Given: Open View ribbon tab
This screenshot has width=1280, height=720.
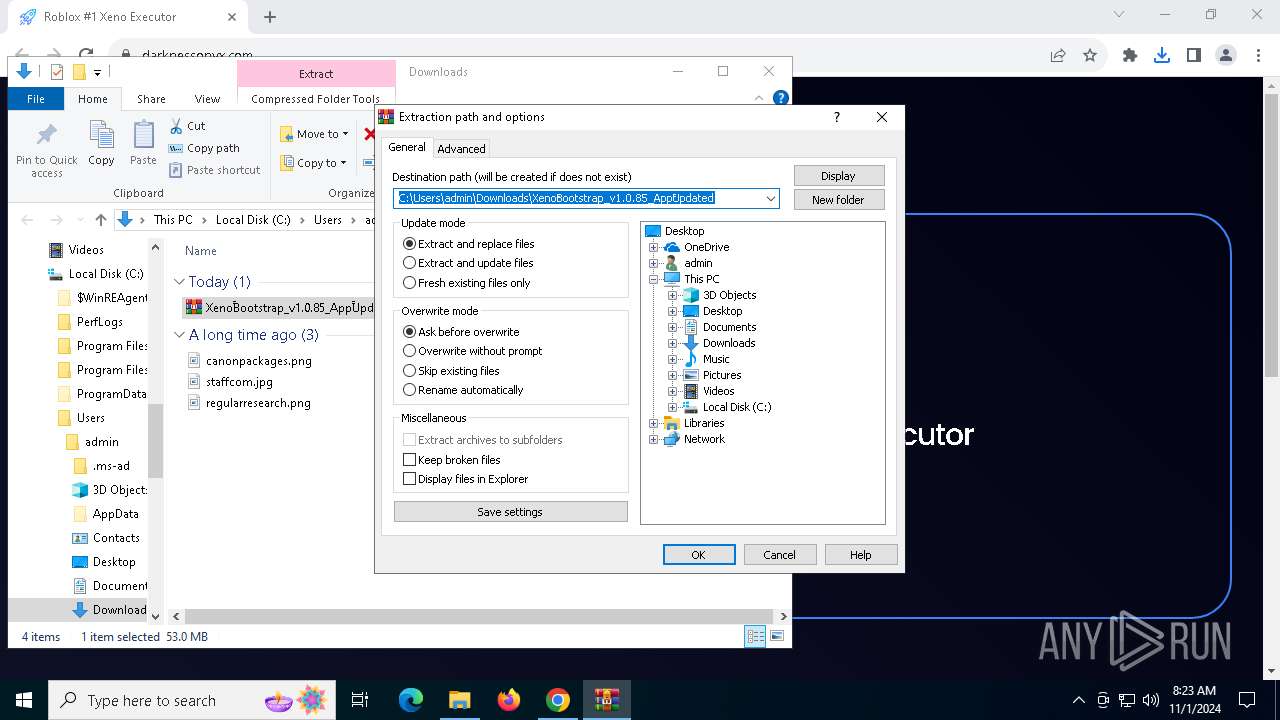Looking at the screenshot, I should click(x=207, y=99).
